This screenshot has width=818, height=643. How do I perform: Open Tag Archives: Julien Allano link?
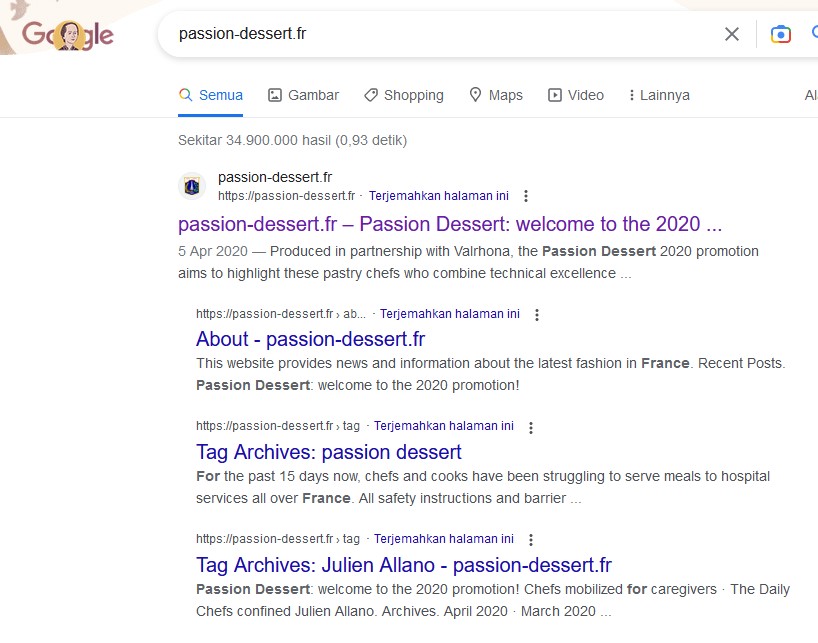[x=404, y=565]
